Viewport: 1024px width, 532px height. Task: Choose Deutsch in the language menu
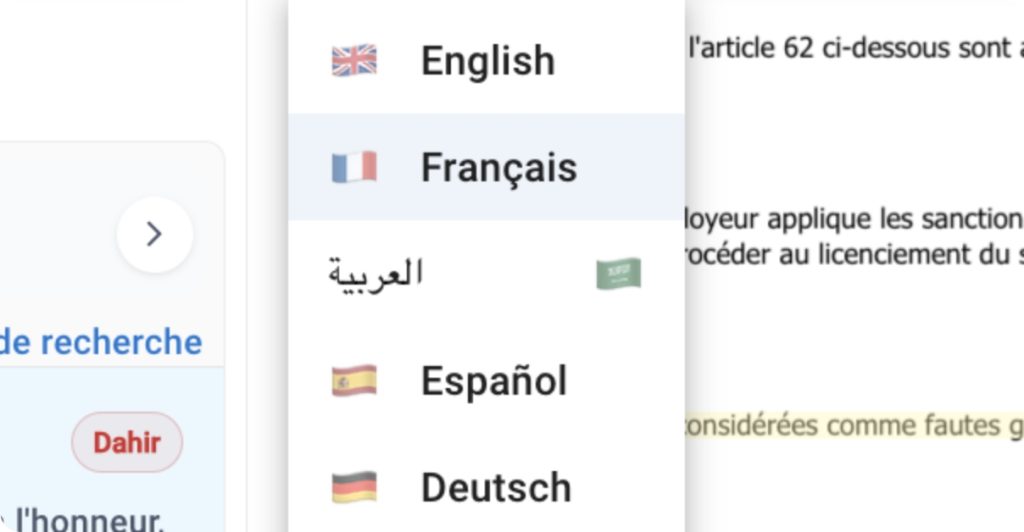coord(496,488)
